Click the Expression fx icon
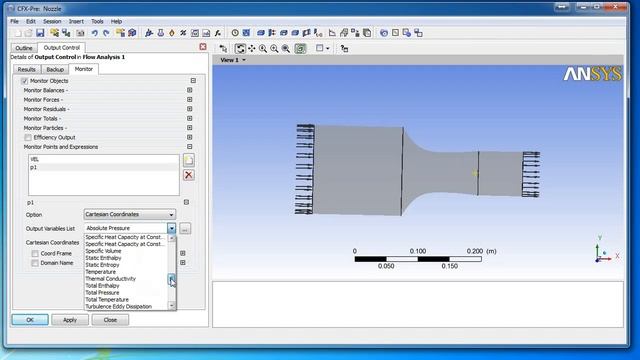 tap(218, 33)
